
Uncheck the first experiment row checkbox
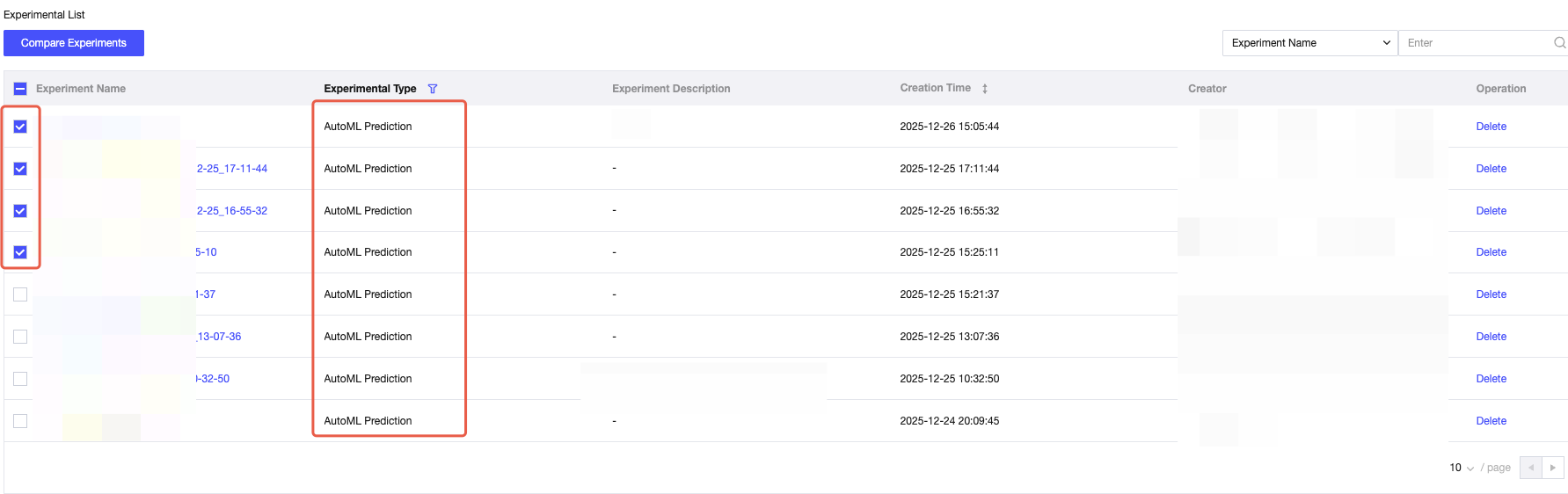click(20, 127)
